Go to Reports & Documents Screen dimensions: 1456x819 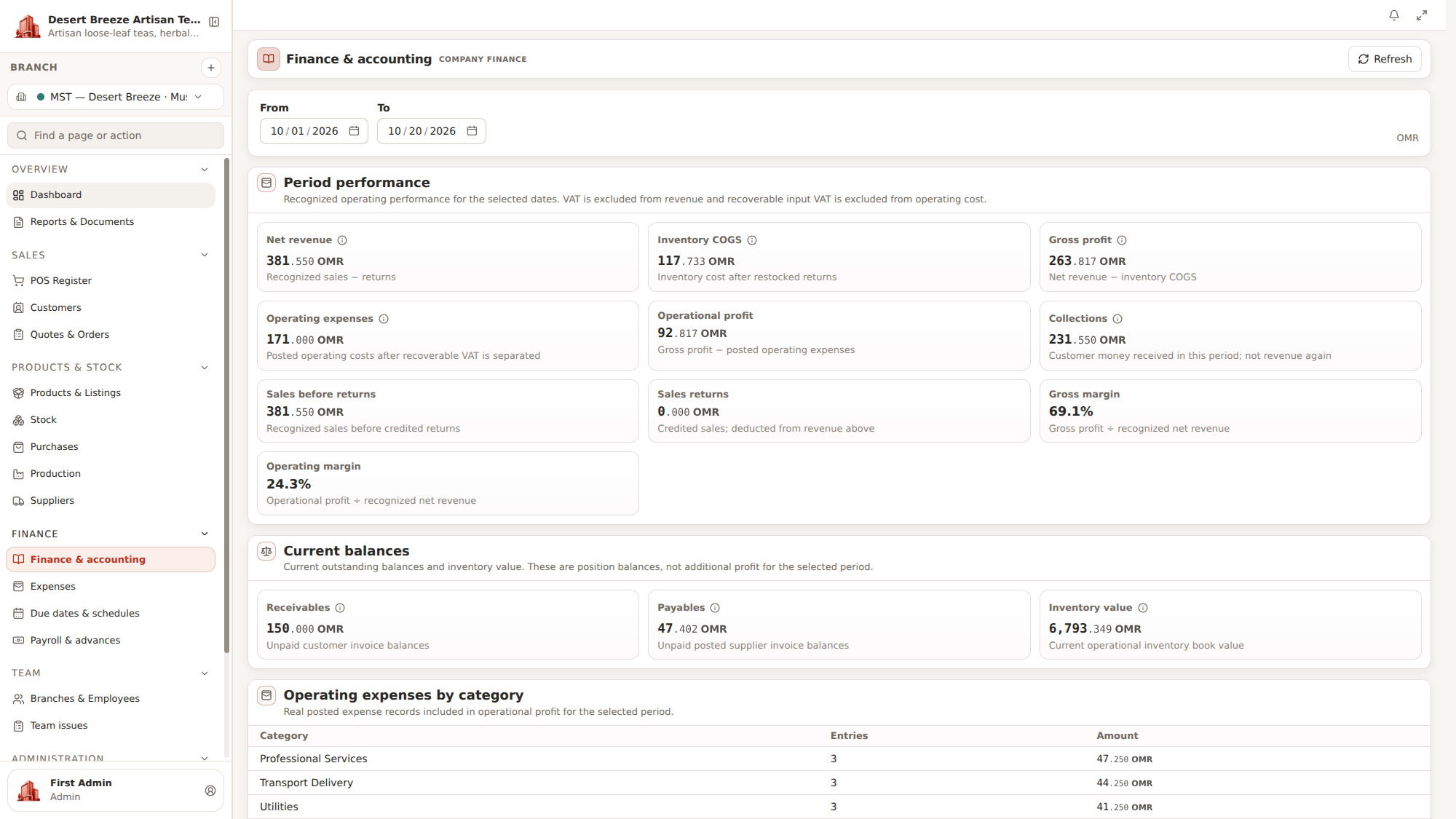coord(111,222)
